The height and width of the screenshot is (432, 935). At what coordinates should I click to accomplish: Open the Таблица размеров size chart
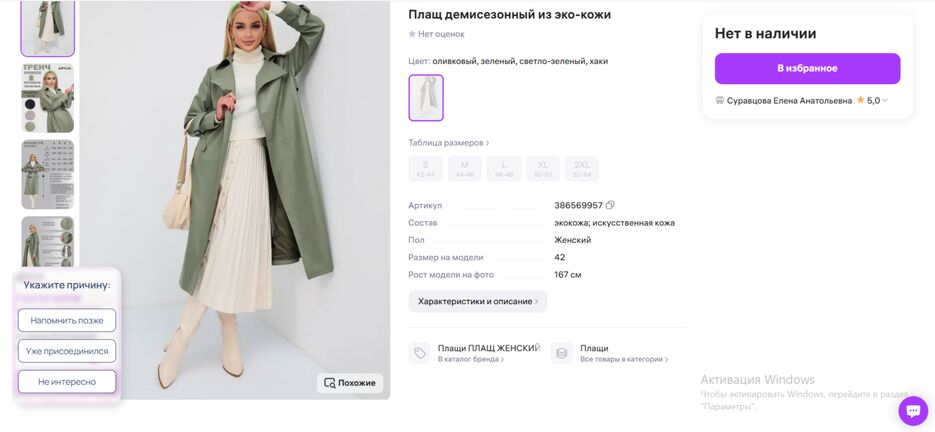tap(448, 143)
